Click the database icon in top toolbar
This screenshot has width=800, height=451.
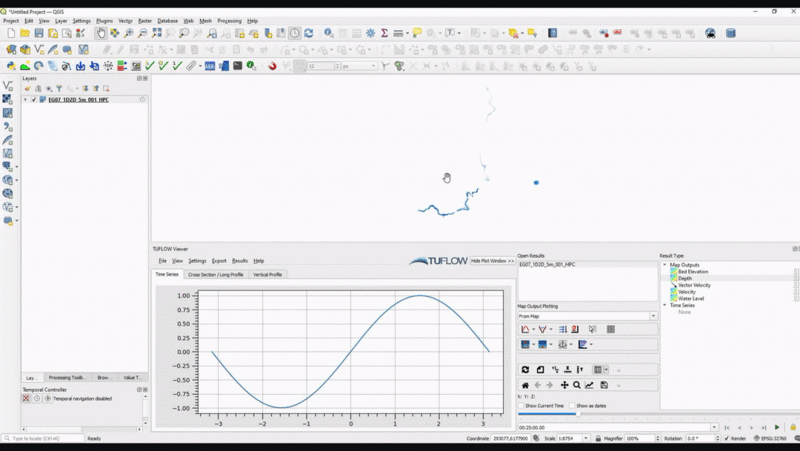coord(731,33)
